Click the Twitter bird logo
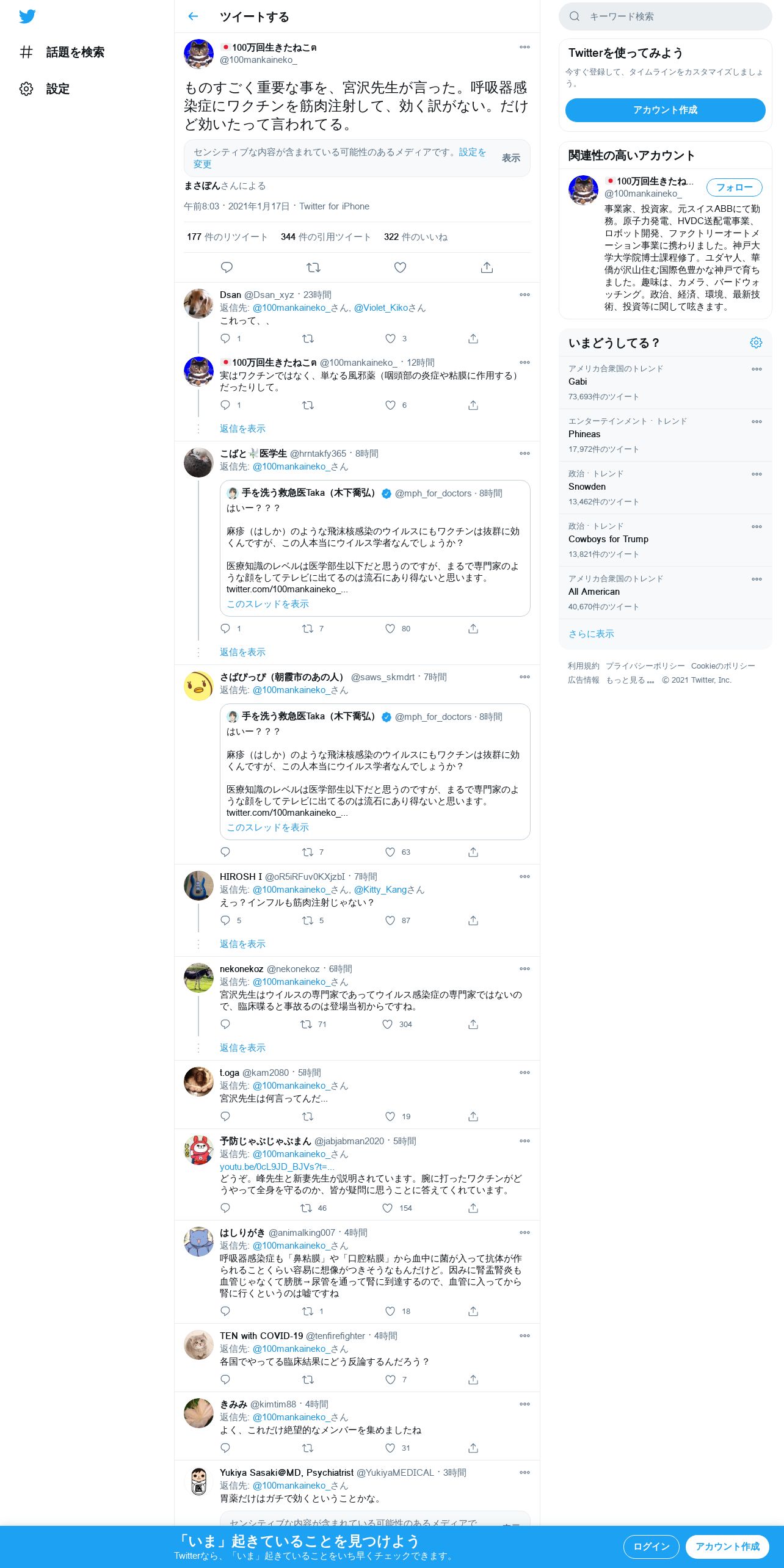784x1568 pixels. tap(27, 16)
